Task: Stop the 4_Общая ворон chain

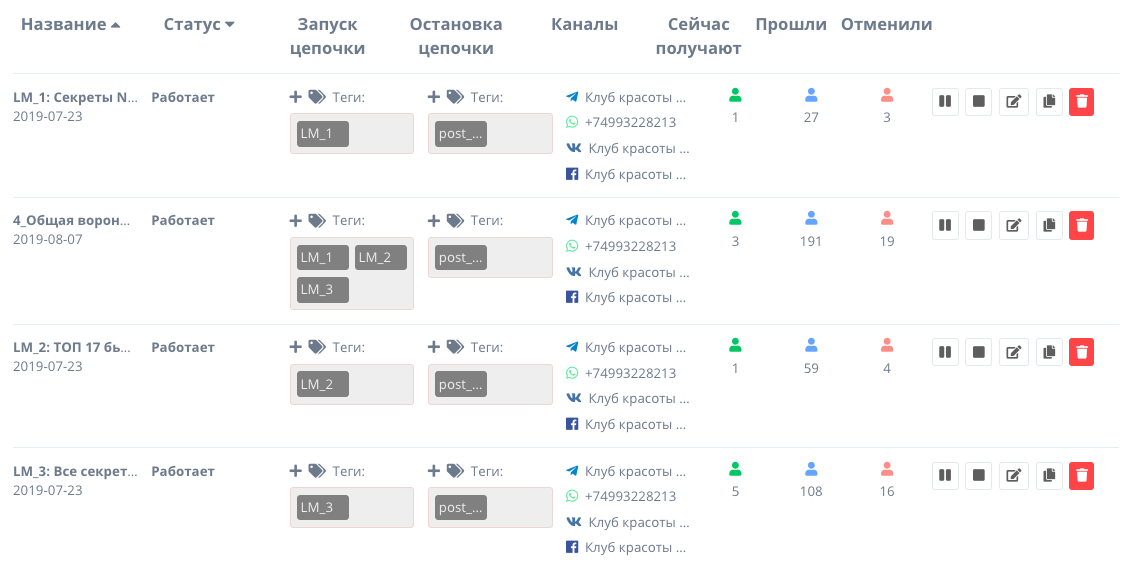Action: (x=978, y=225)
